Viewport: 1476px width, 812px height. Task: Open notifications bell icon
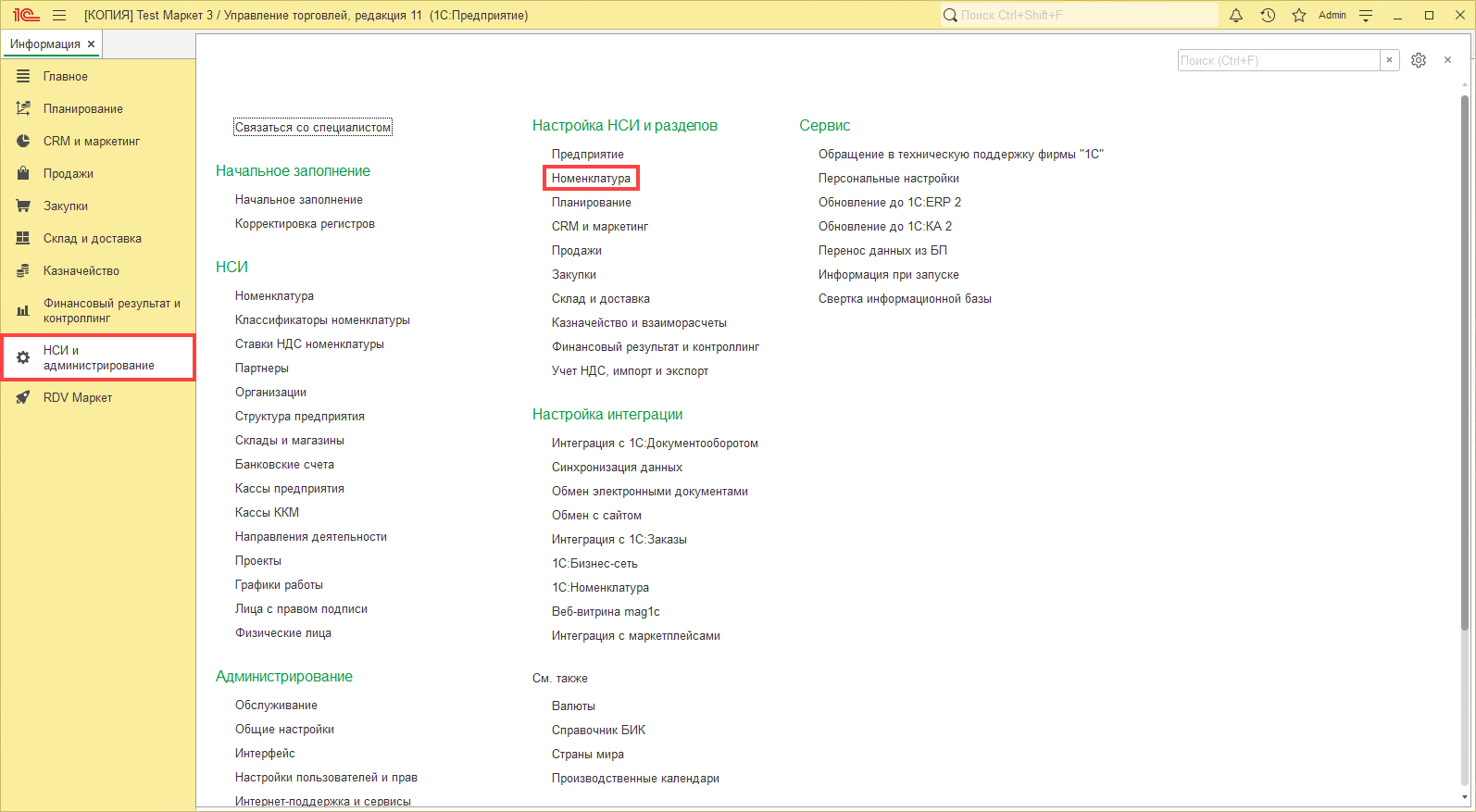pyautogui.click(x=1236, y=15)
